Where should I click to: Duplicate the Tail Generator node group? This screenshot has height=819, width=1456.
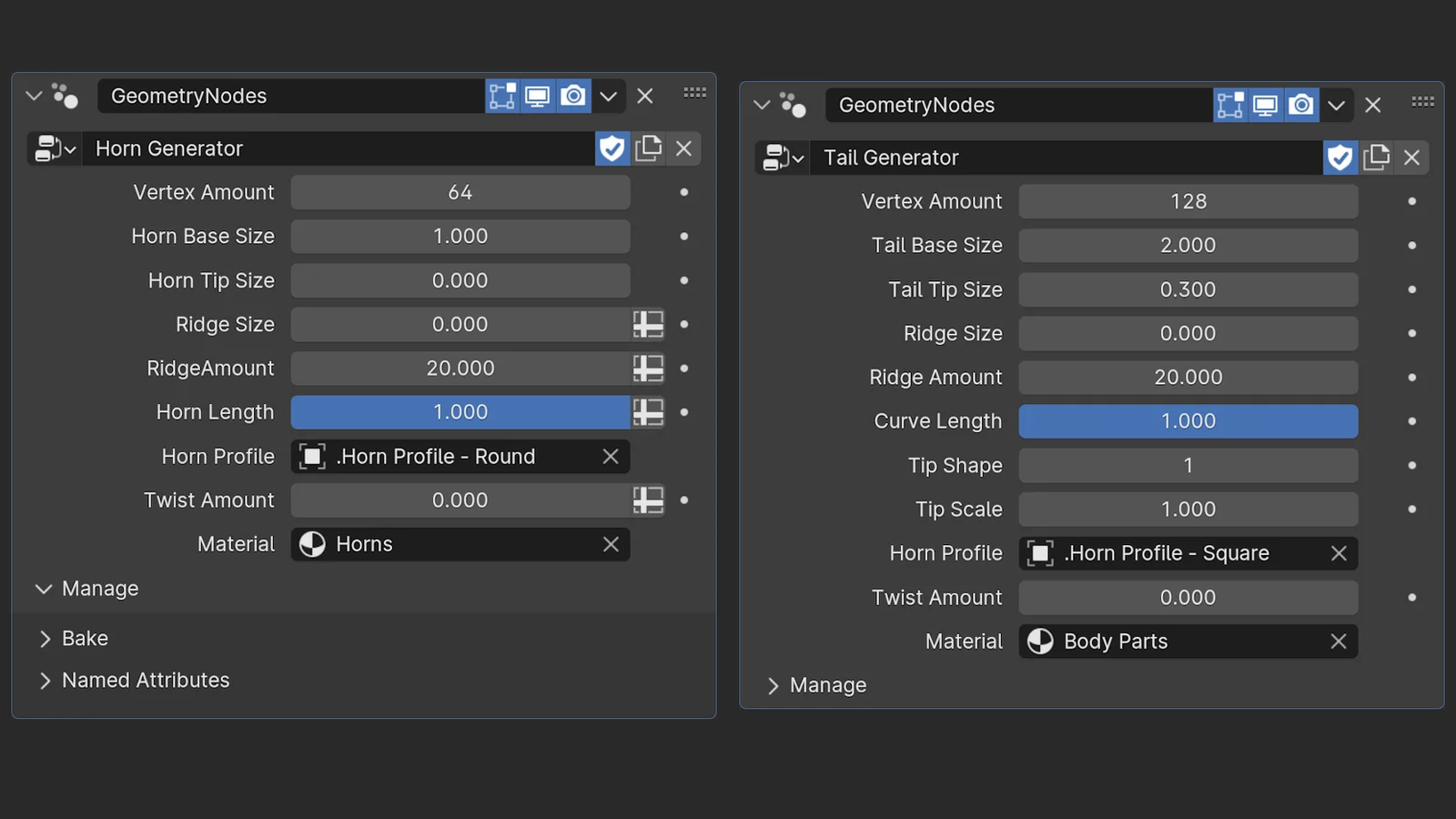(1376, 157)
